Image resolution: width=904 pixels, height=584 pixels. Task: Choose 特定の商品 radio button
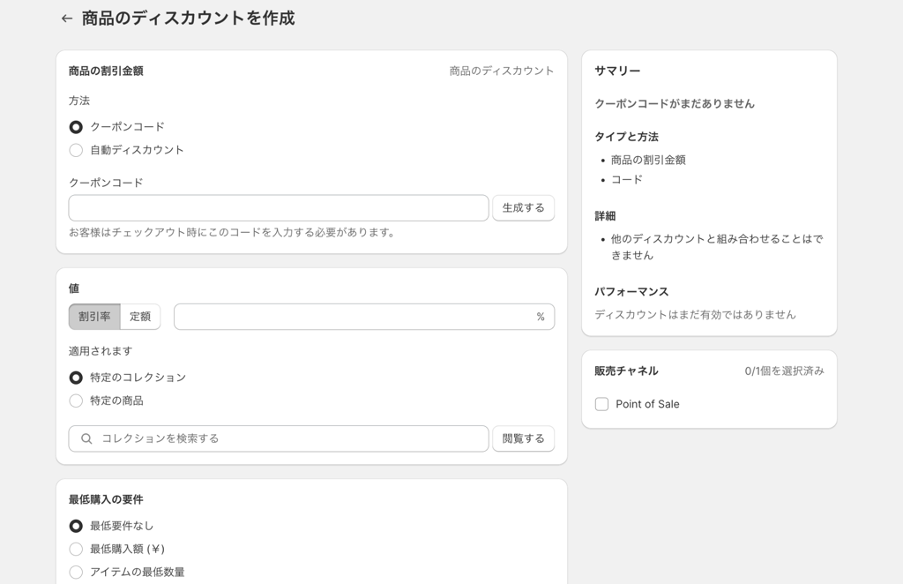coord(76,401)
